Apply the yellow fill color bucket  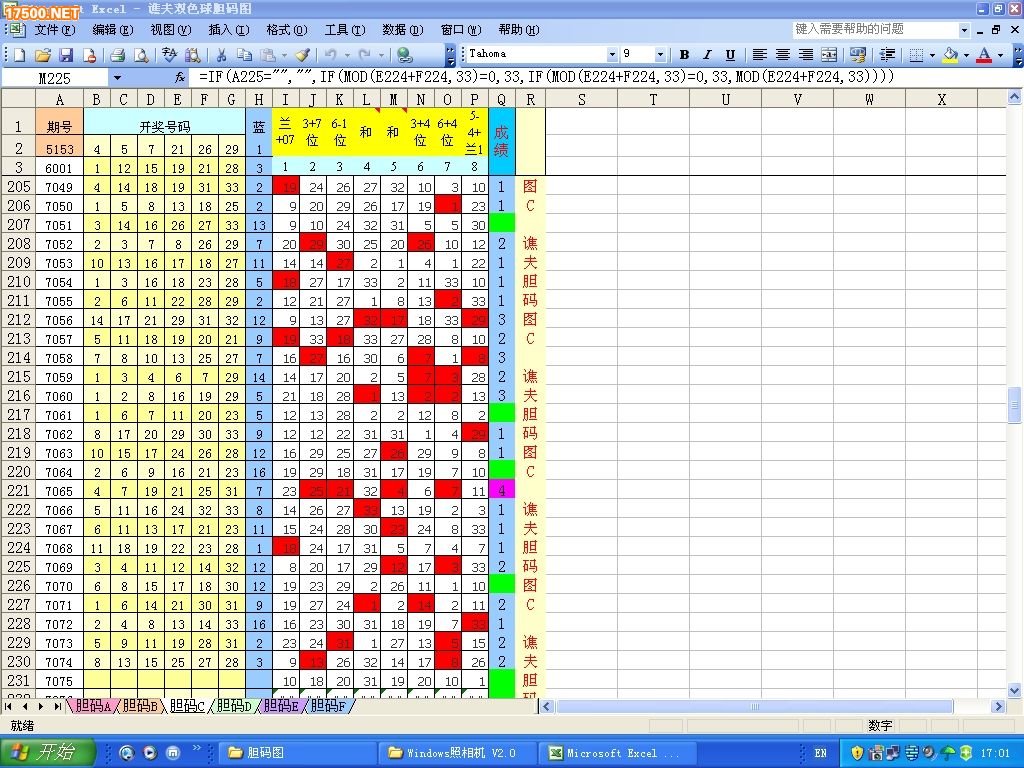coord(950,55)
